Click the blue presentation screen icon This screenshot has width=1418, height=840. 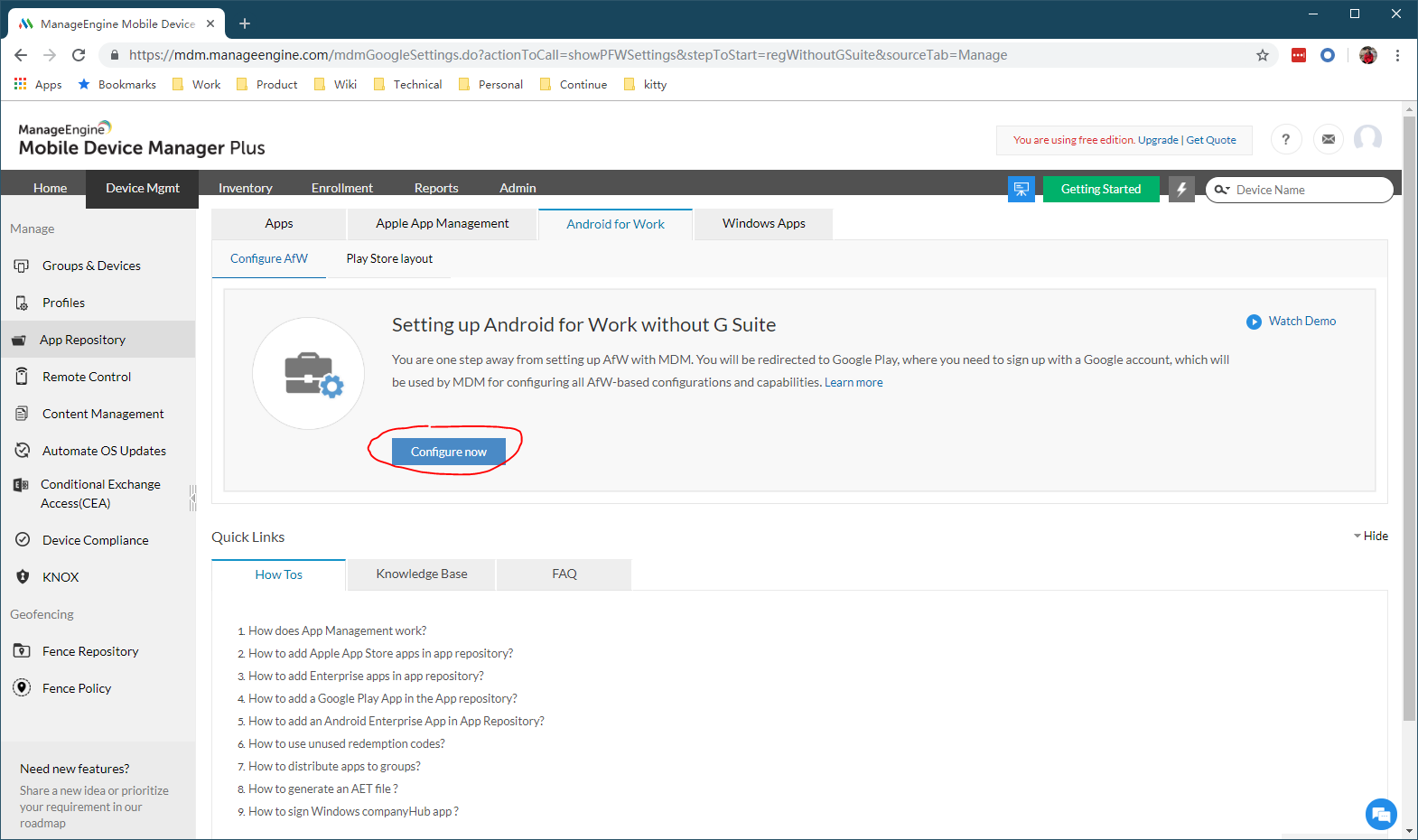[1022, 189]
